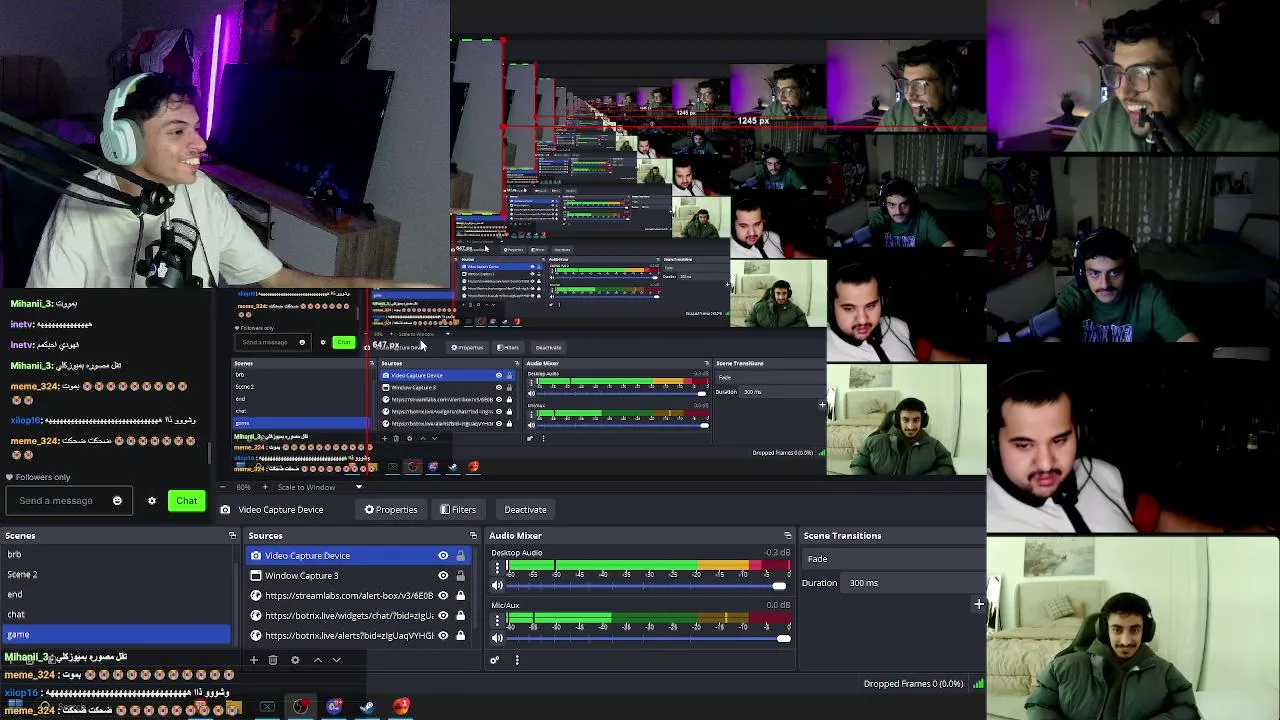Unlock the botrix widgets chat source
The image size is (1280, 720).
[x=460, y=616]
